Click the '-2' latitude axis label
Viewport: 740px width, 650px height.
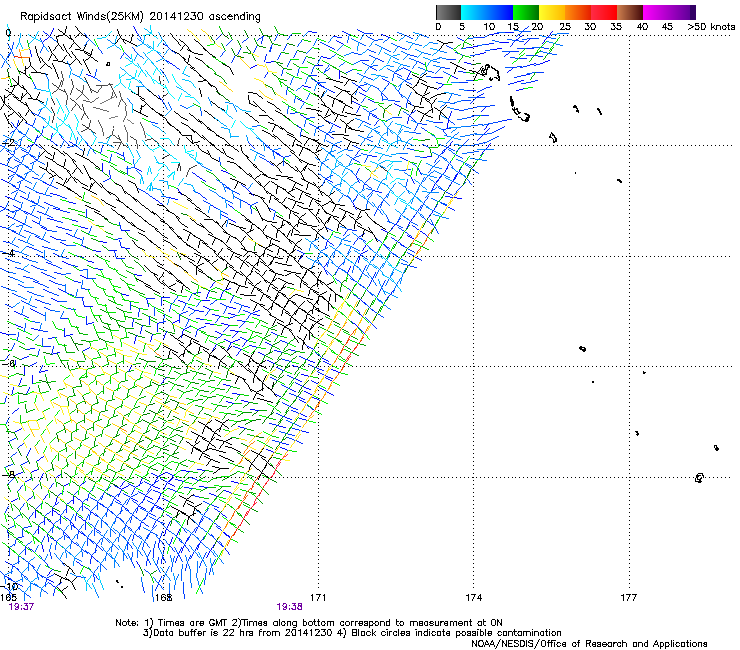[x=8, y=143]
